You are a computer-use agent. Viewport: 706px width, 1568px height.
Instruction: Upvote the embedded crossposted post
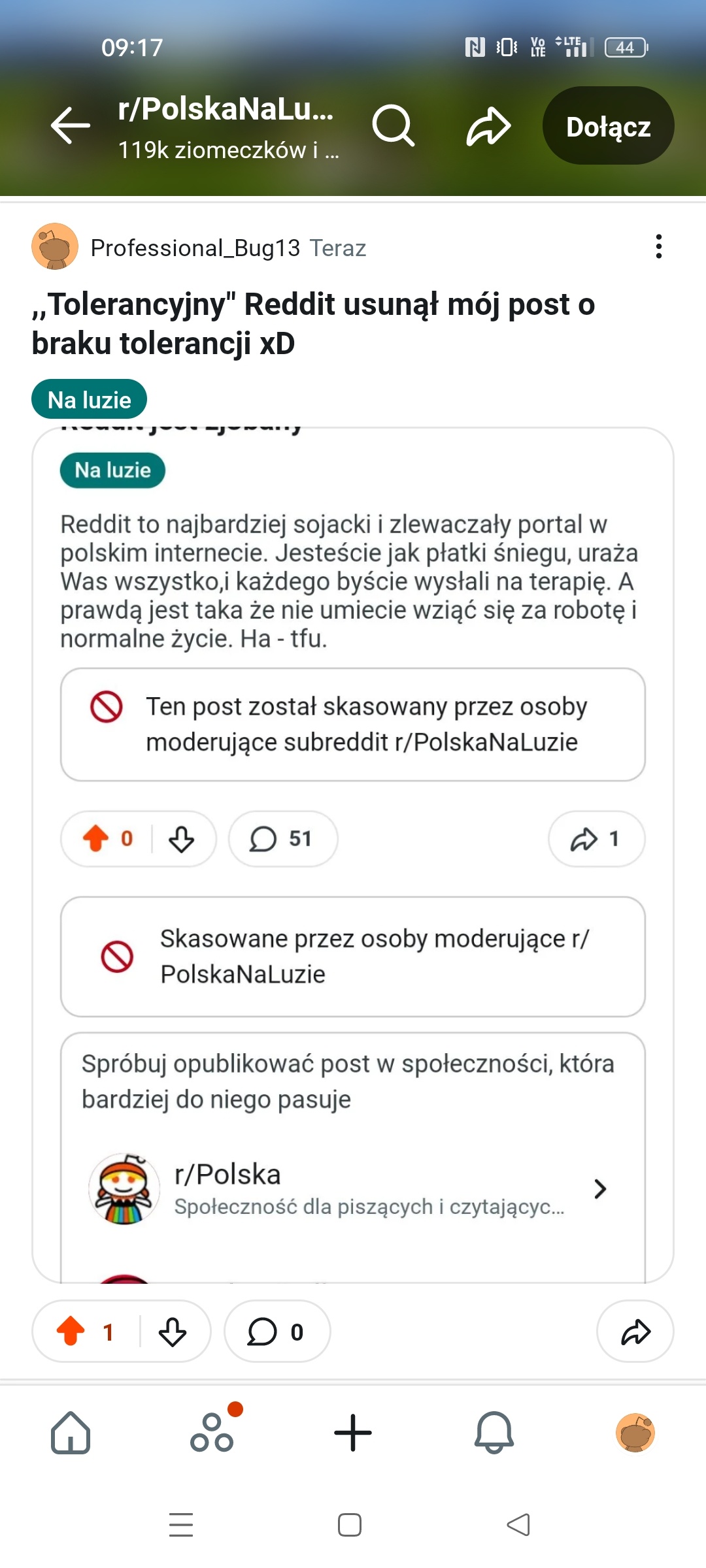[96, 838]
